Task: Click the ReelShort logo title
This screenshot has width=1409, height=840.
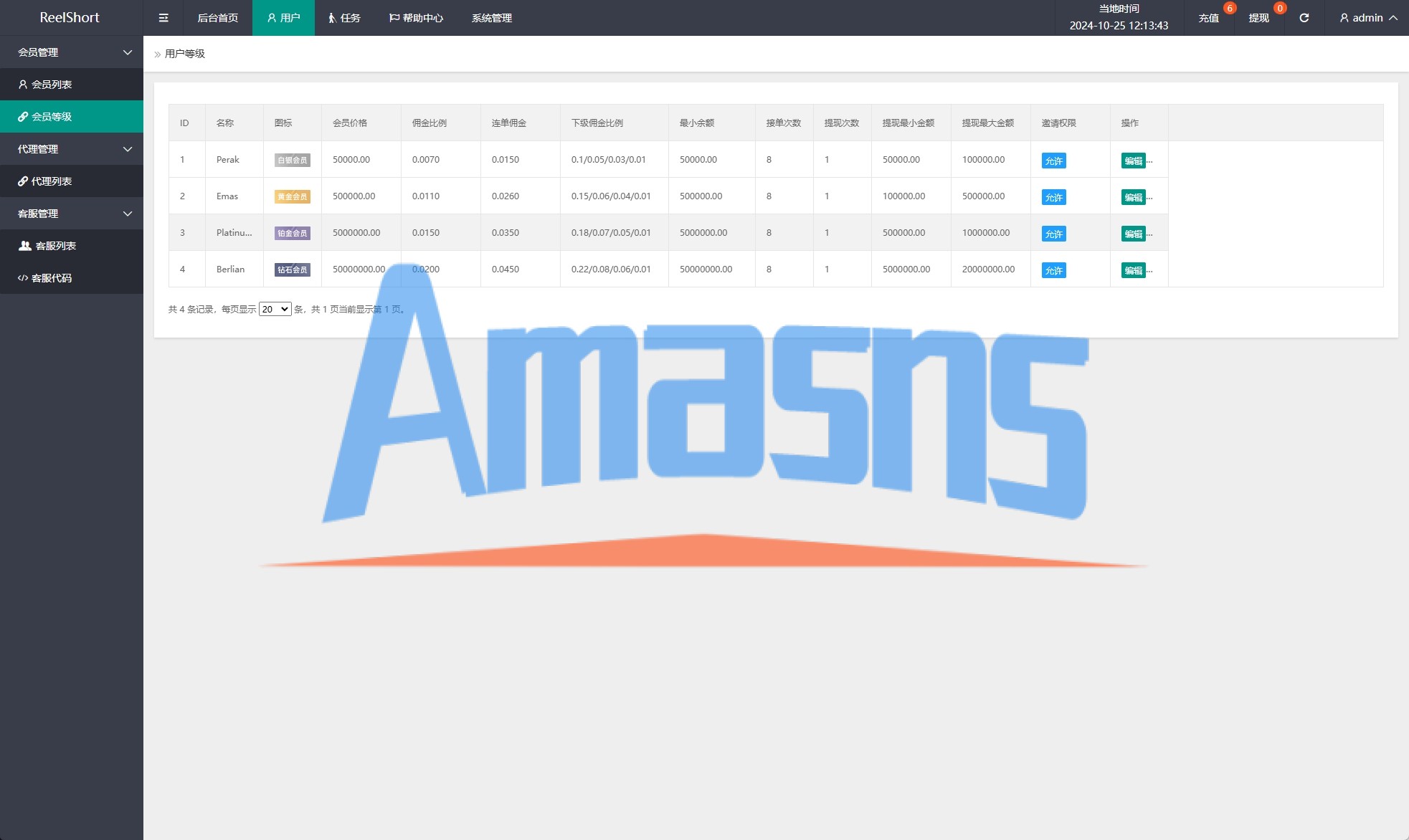Action: pyautogui.click(x=70, y=18)
